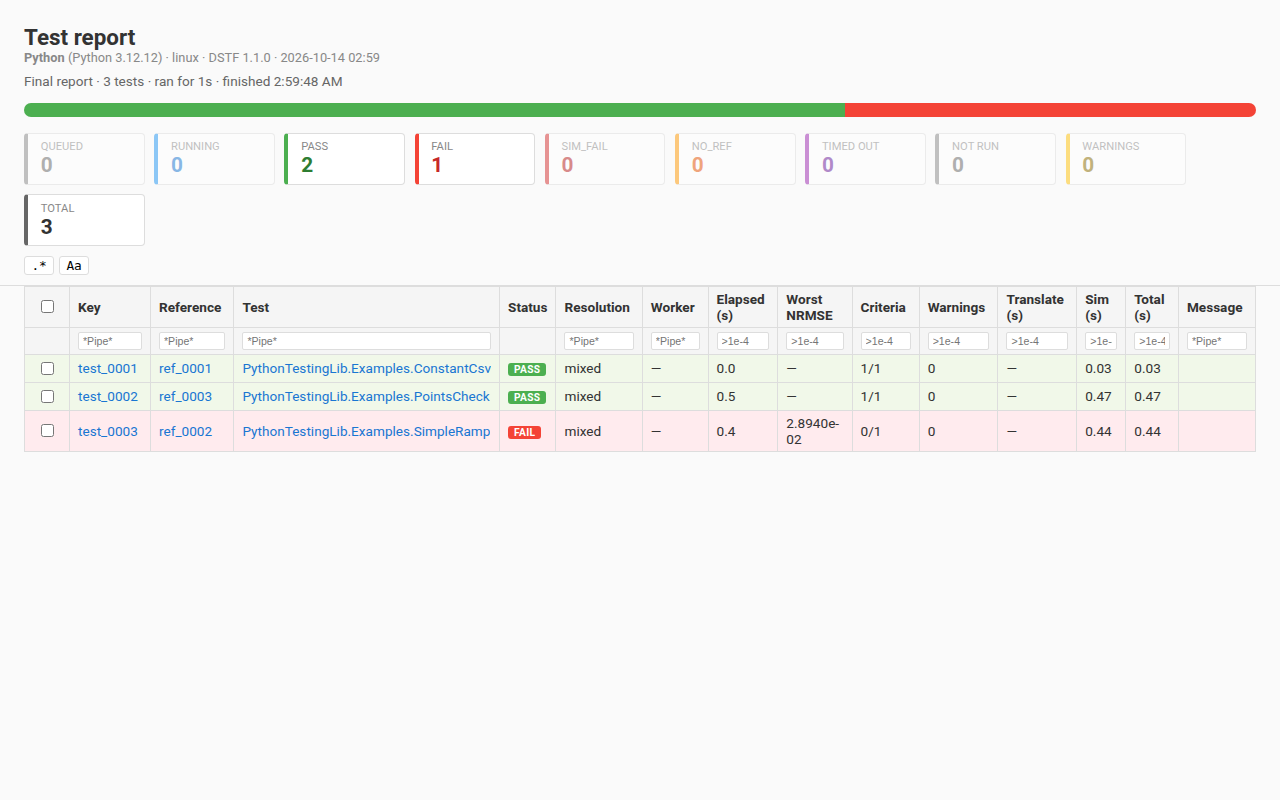This screenshot has height=800, width=1280.
Task: Click the FAIL badge in the test_0003 row
Action: click(524, 432)
